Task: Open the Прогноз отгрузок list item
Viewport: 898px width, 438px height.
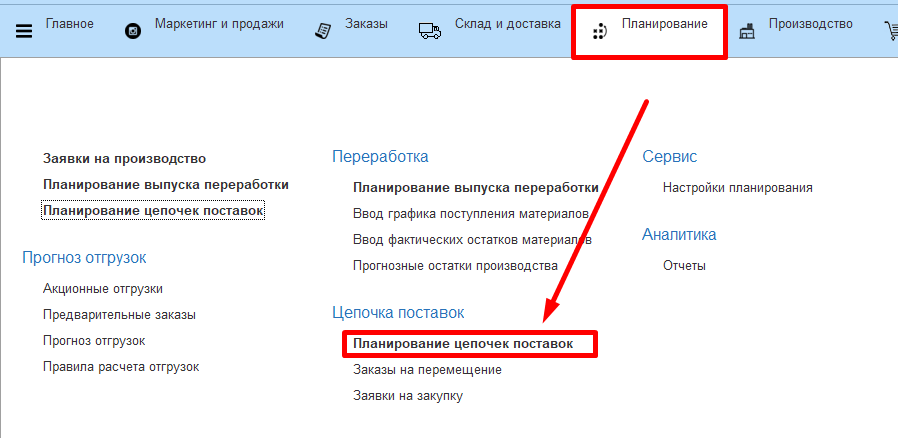Action: [x=94, y=341]
